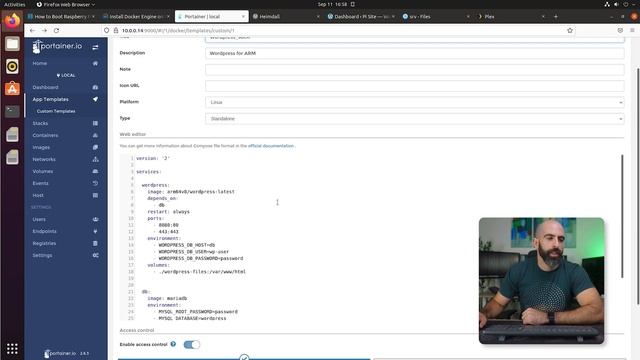Switch to How to Boot Raspberry tab

61,17
